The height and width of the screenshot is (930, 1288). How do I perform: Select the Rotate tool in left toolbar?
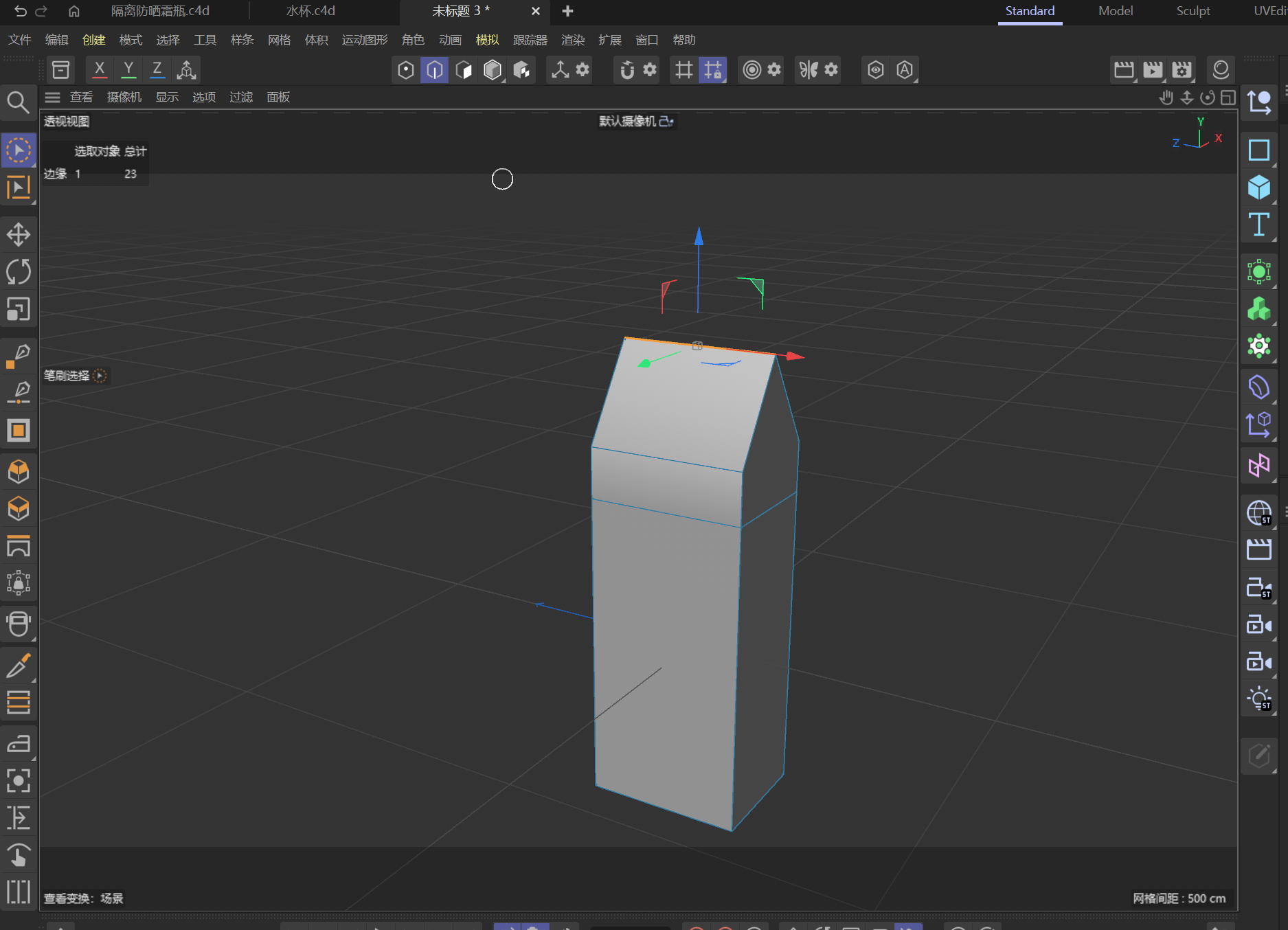click(x=19, y=271)
